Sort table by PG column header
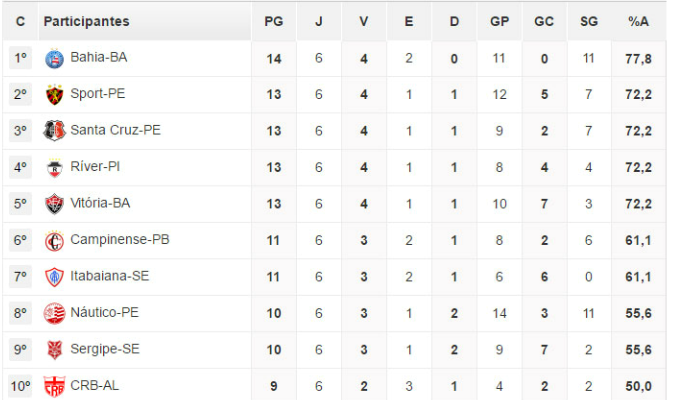692x400 pixels. [x=273, y=21]
